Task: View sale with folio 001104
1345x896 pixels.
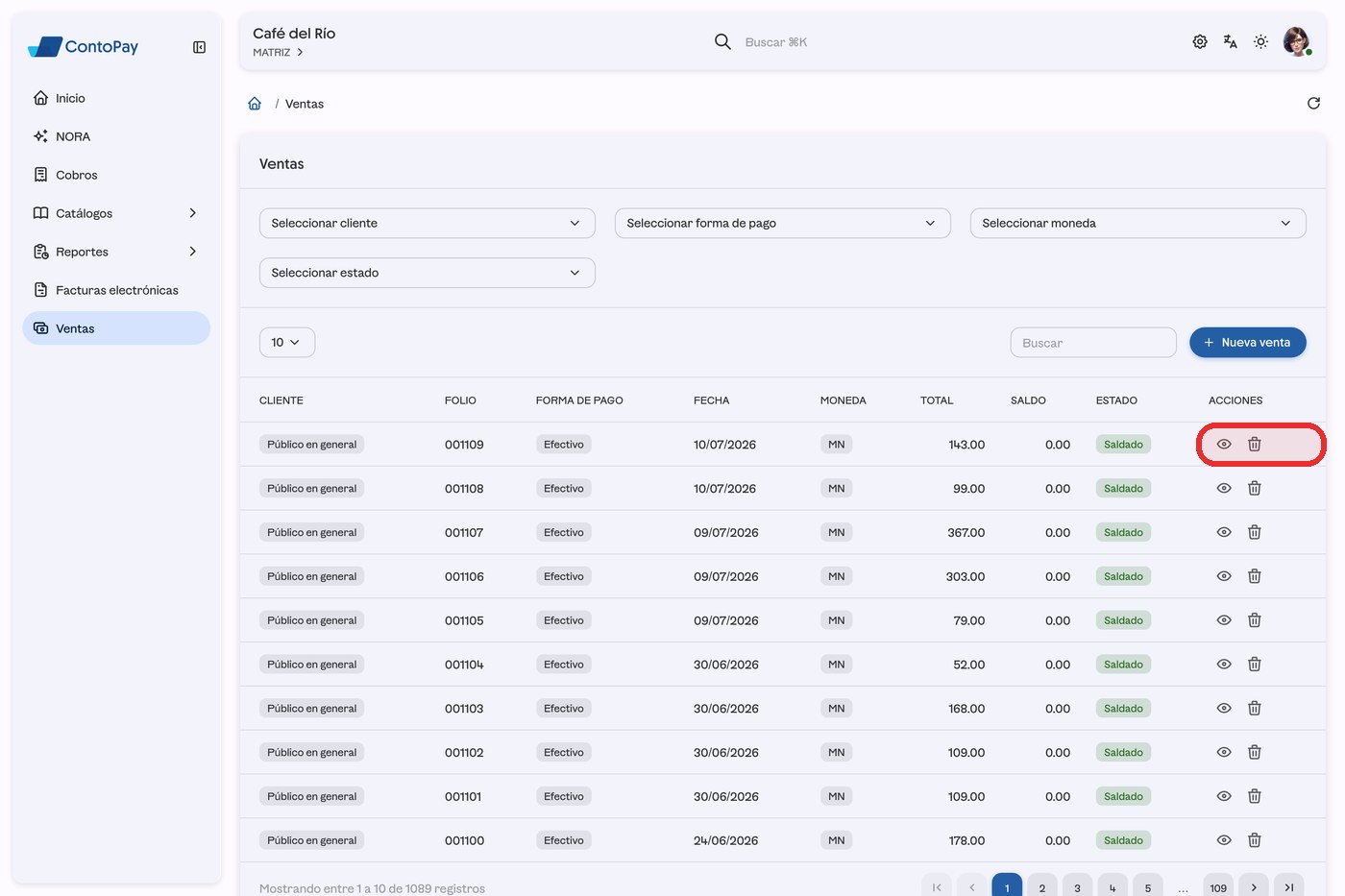Action: point(1224,665)
